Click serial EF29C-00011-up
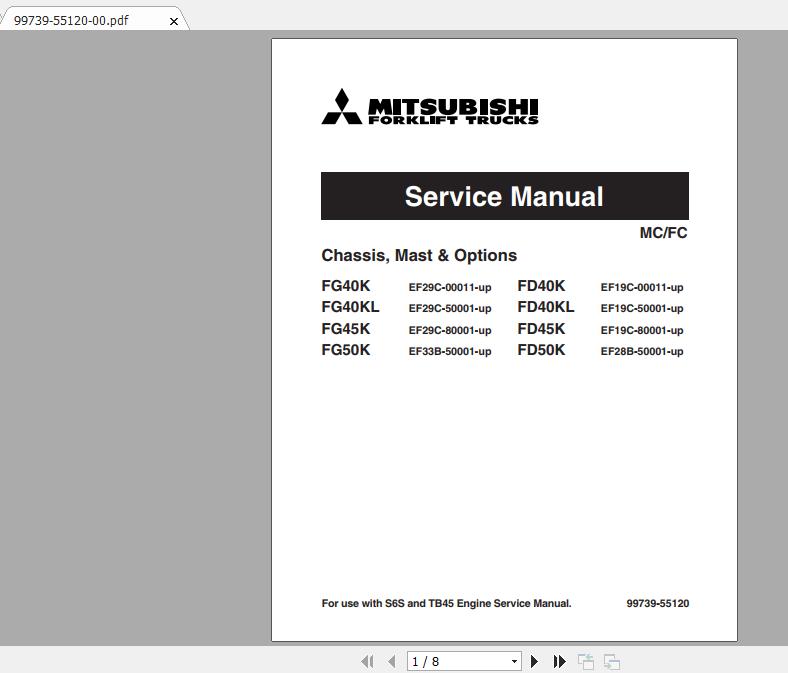The width and height of the screenshot is (788, 673). [x=450, y=287]
